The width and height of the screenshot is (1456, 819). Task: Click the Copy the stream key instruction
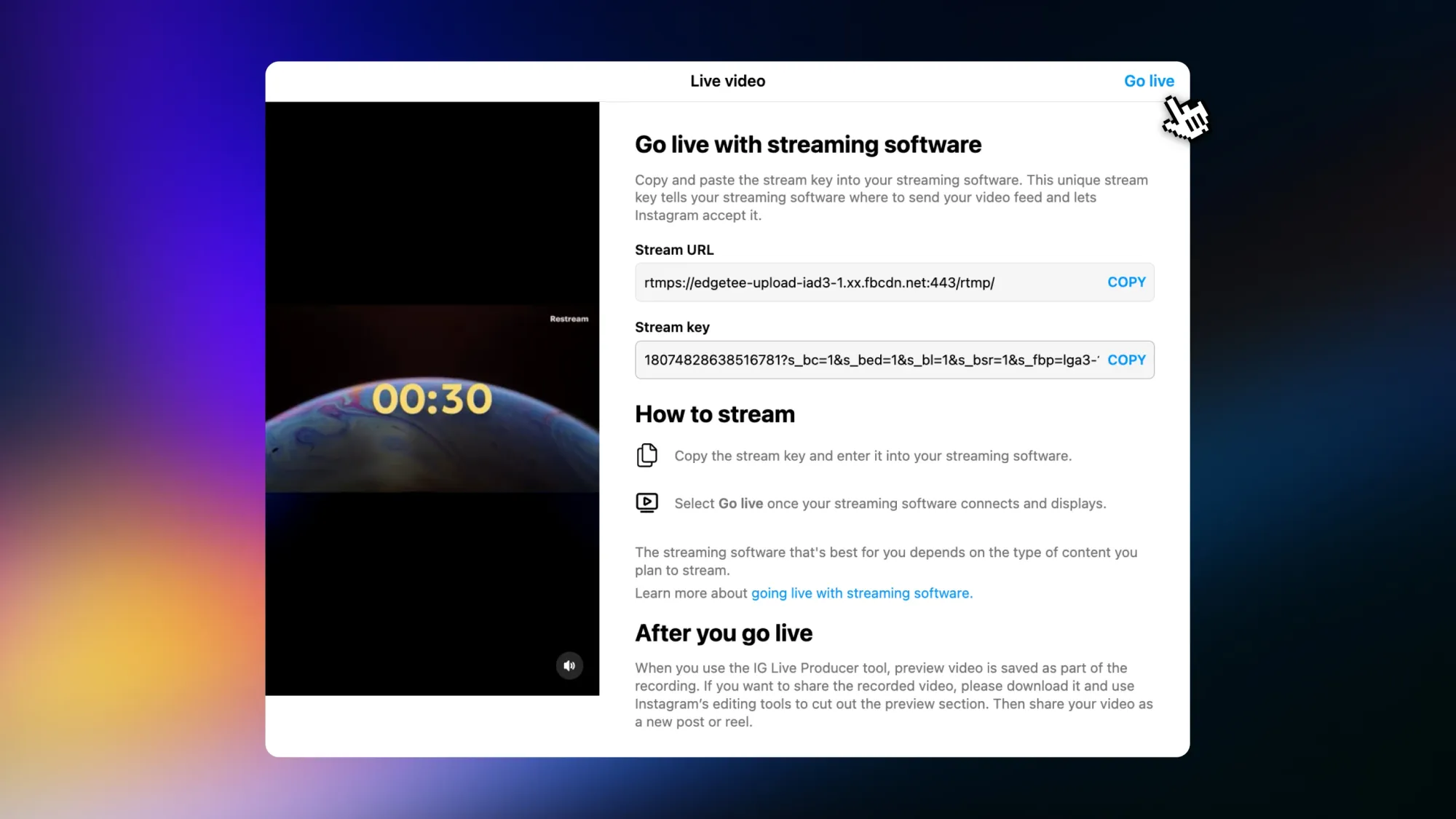872,456
